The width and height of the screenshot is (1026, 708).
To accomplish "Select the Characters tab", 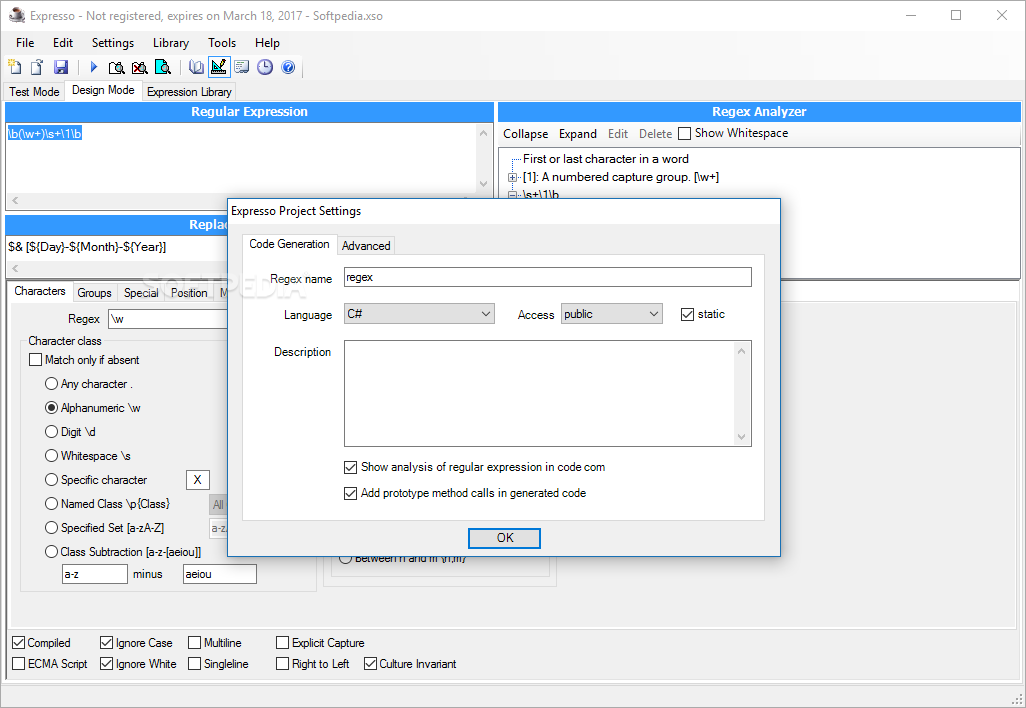I will coord(40,291).
